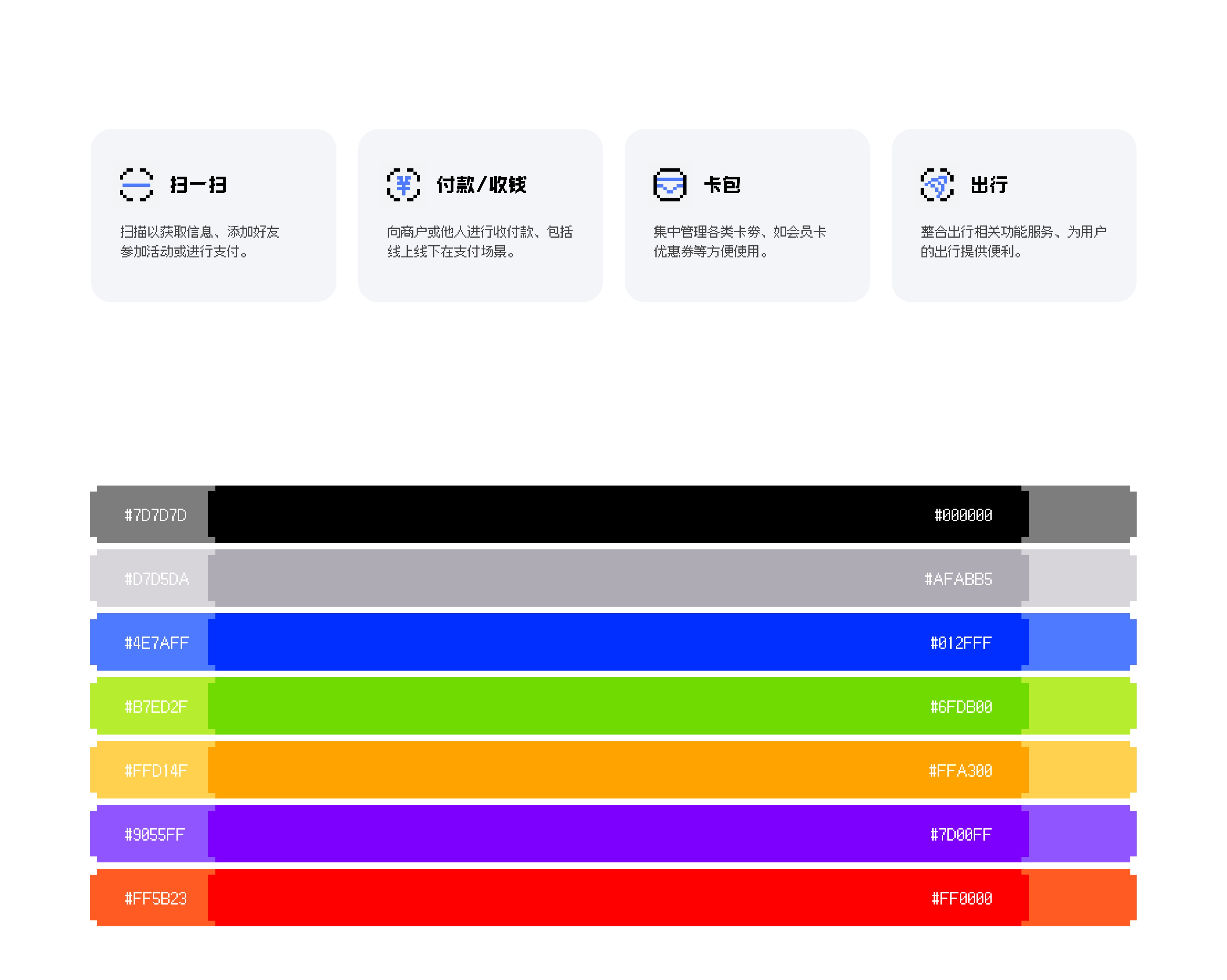
Task: Click the 扫一扫 description text
Action: point(199,242)
